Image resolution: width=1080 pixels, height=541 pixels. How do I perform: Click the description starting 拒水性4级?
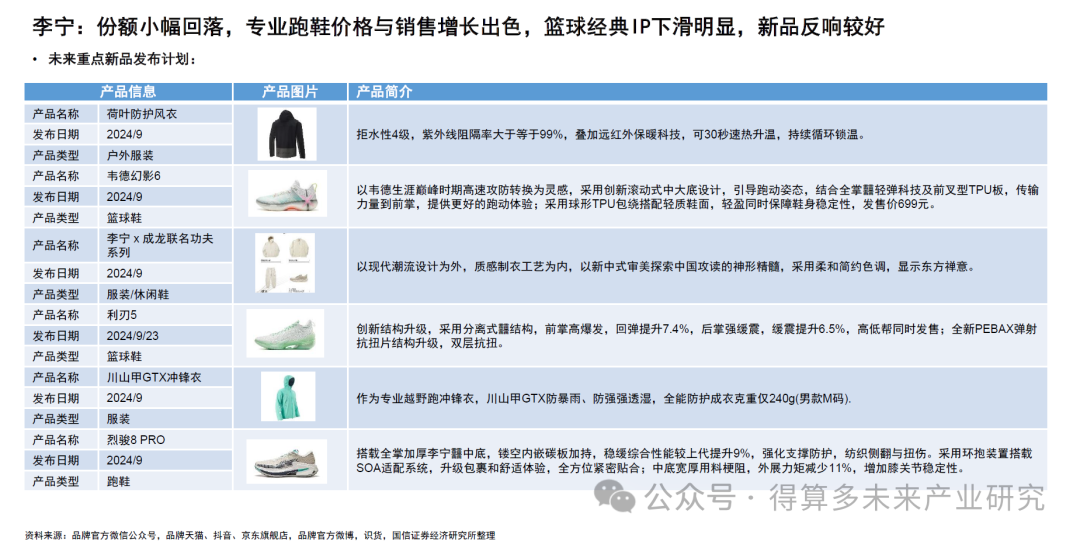point(611,134)
